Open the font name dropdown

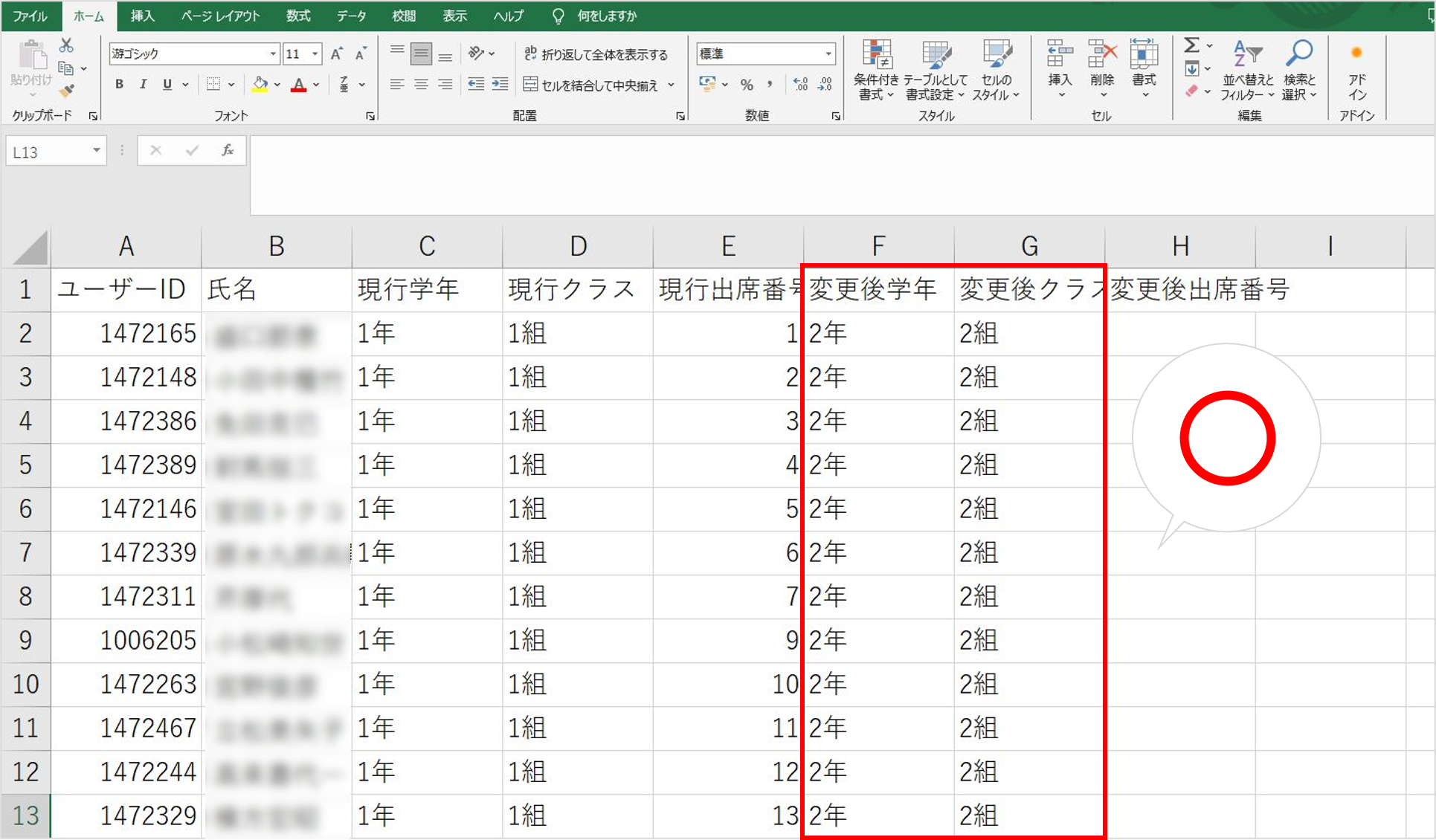click(x=273, y=54)
